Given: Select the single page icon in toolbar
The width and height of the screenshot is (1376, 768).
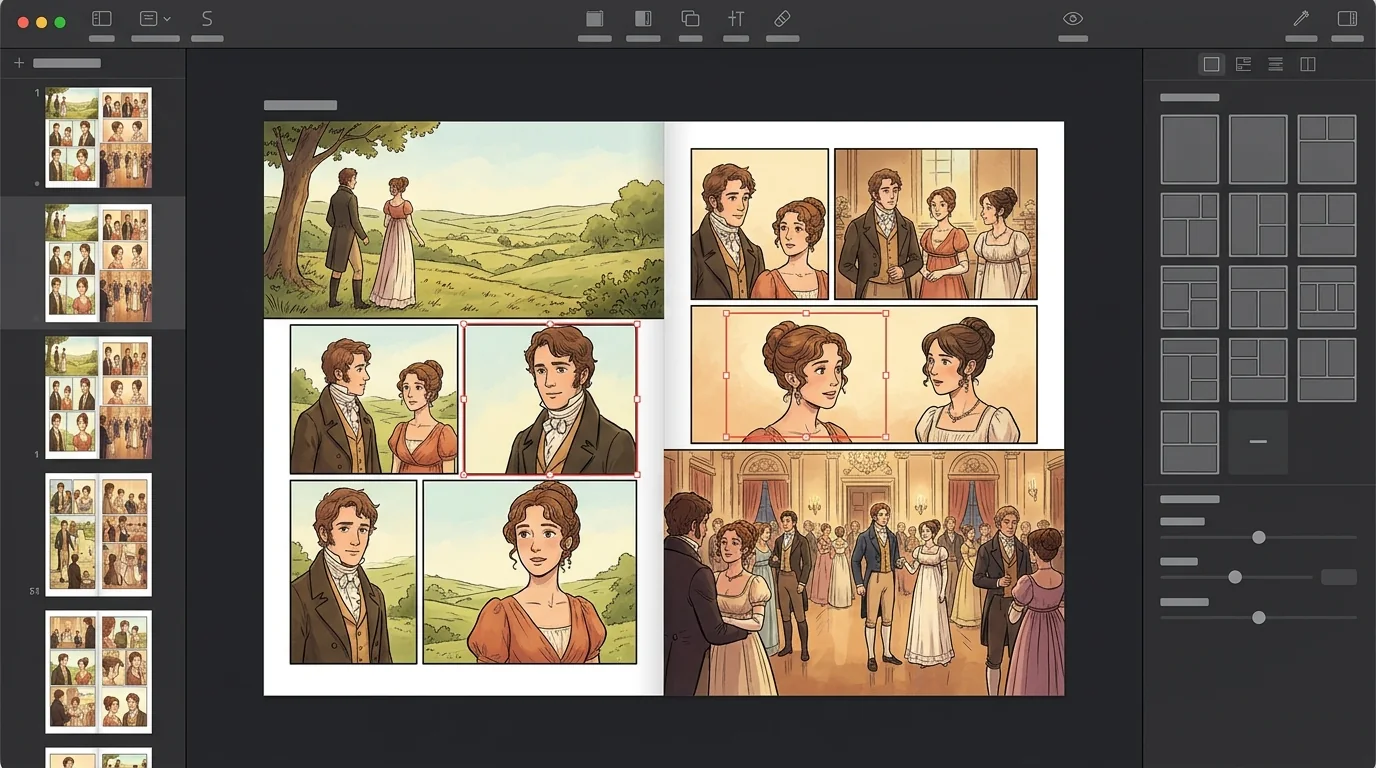Looking at the screenshot, I should pyautogui.click(x=595, y=18).
